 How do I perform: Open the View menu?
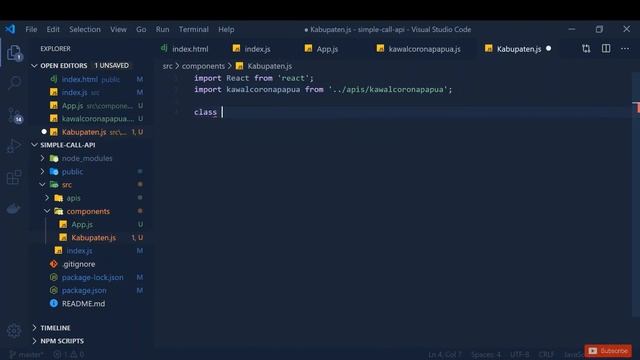(118, 29)
